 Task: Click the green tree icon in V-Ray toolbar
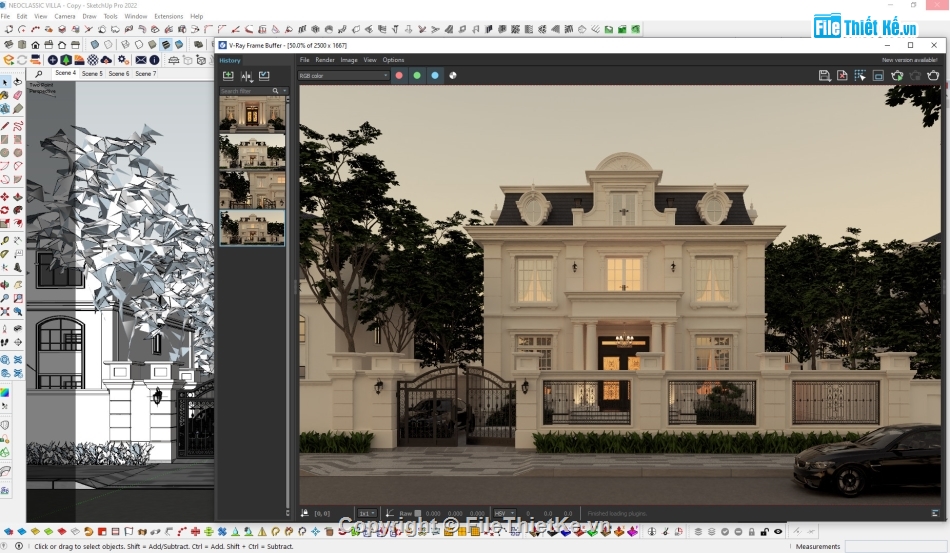(x=66, y=60)
